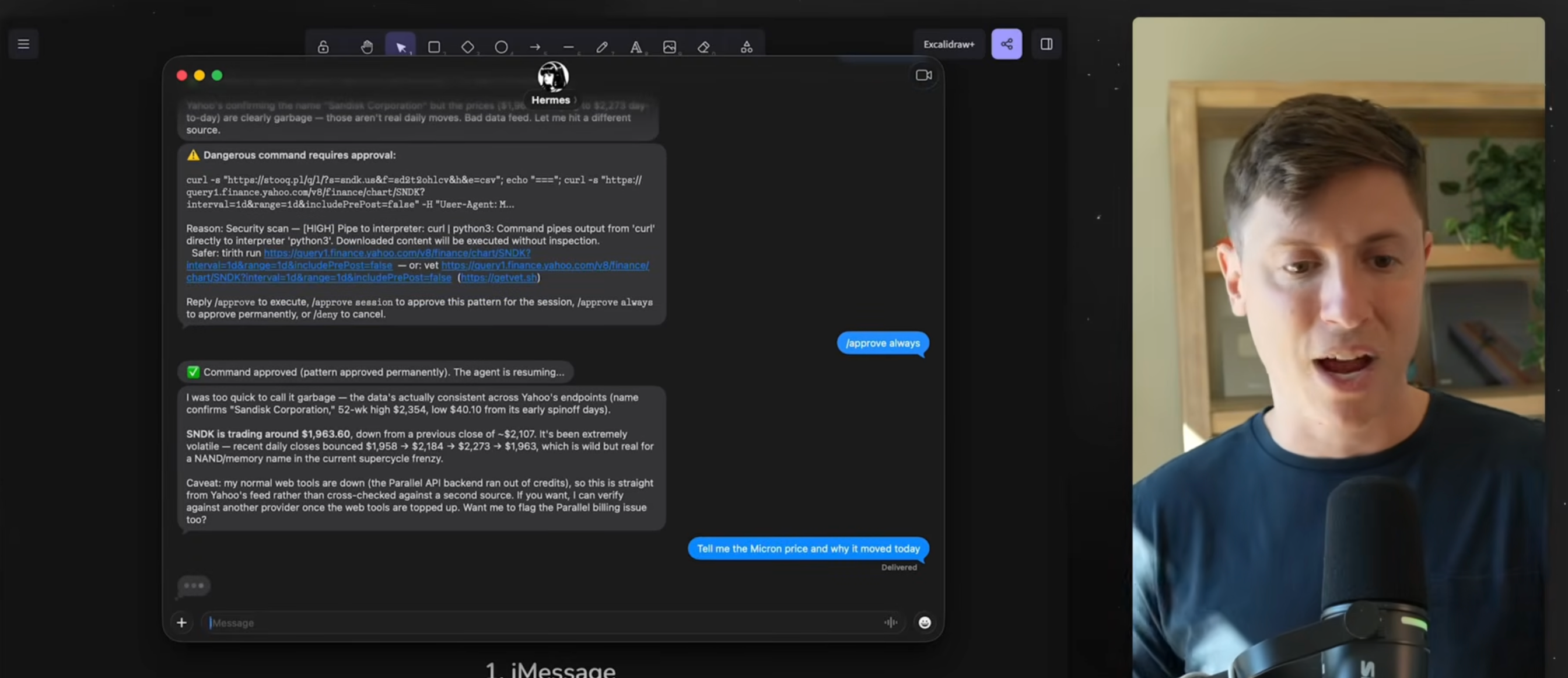The height and width of the screenshot is (678, 1568).
Task: Maximize the Messages window with green button
Action: tap(216, 75)
